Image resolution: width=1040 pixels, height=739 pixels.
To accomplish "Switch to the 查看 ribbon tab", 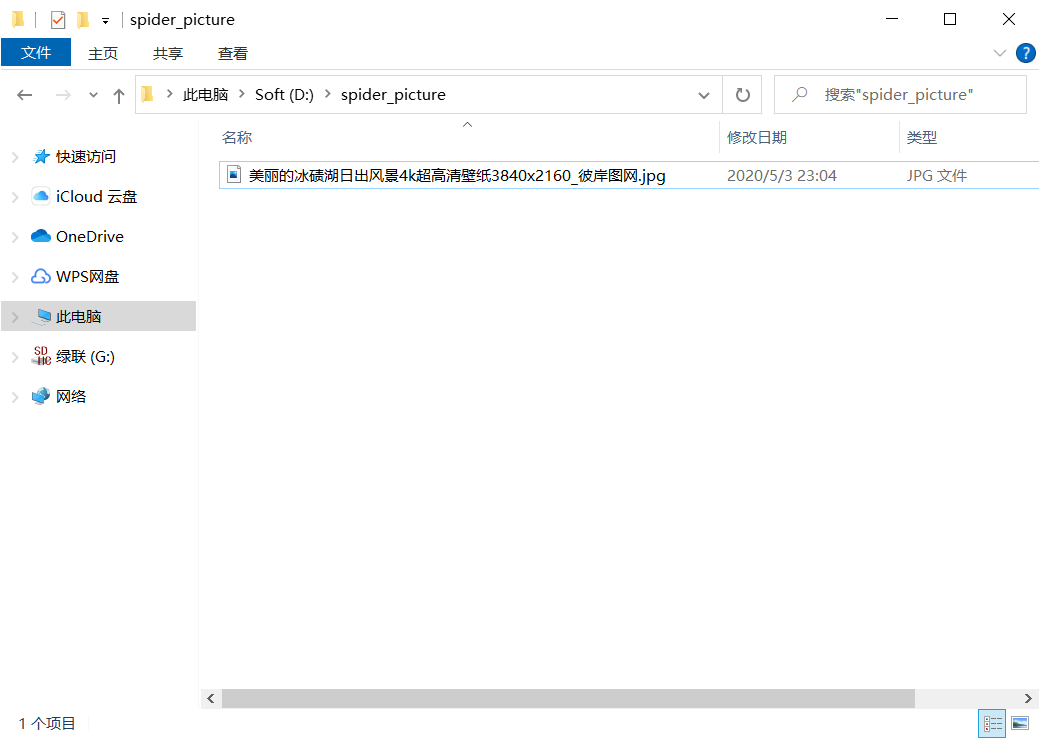I will tap(232, 53).
